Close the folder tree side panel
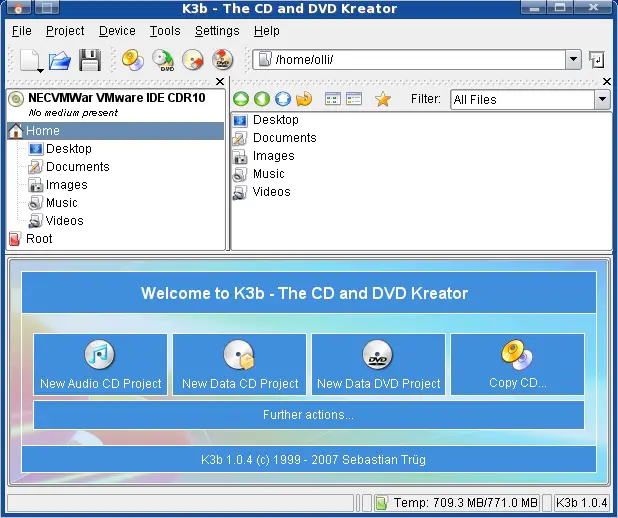The height and width of the screenshot is (518, 618). tap(220, 82)
